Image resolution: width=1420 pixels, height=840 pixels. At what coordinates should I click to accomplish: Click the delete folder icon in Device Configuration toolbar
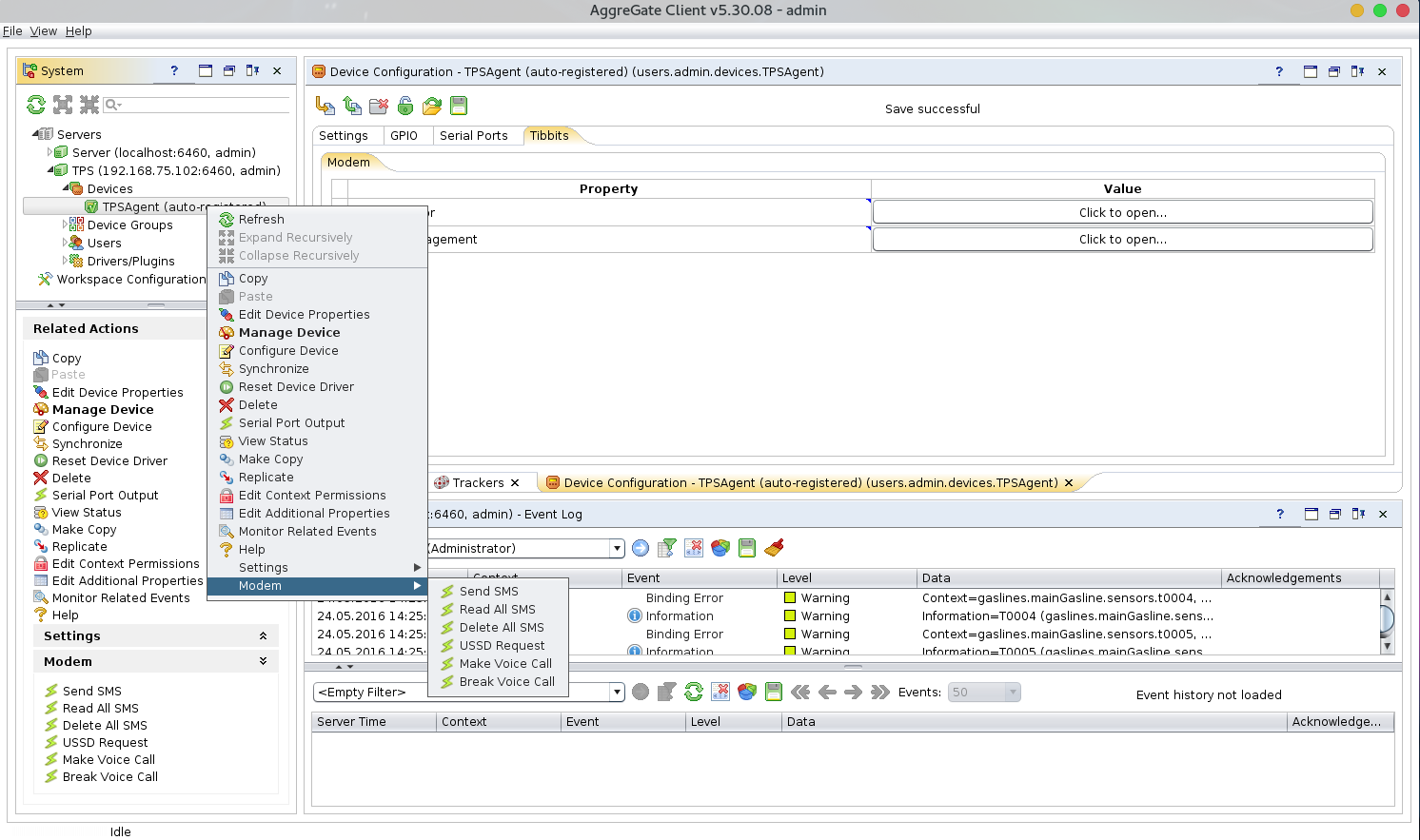pyautogui.click(x=379, y=106)
